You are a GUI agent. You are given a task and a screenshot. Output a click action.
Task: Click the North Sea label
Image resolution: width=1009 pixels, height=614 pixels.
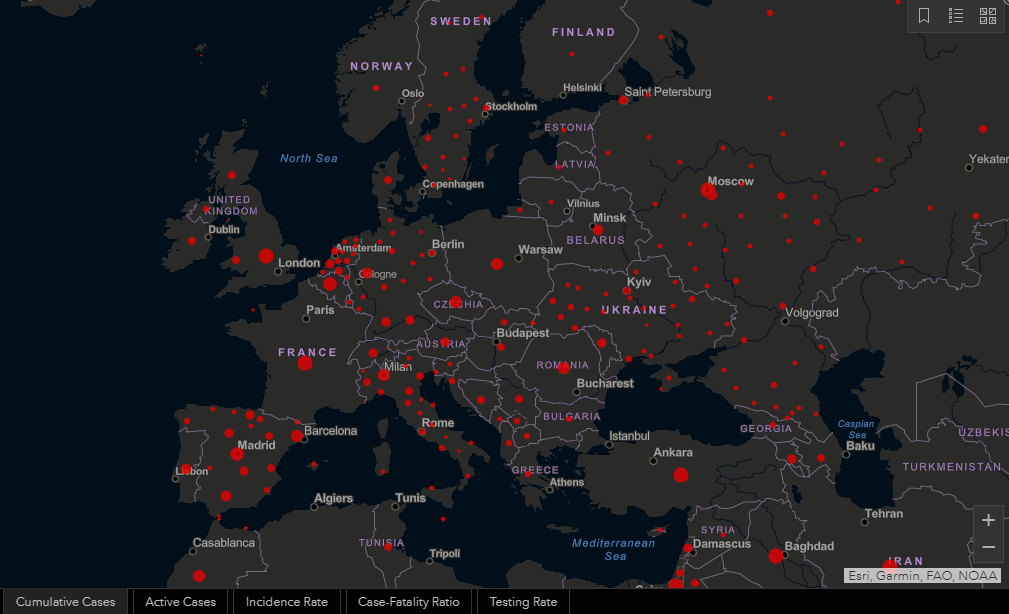(x=308, y=158)
